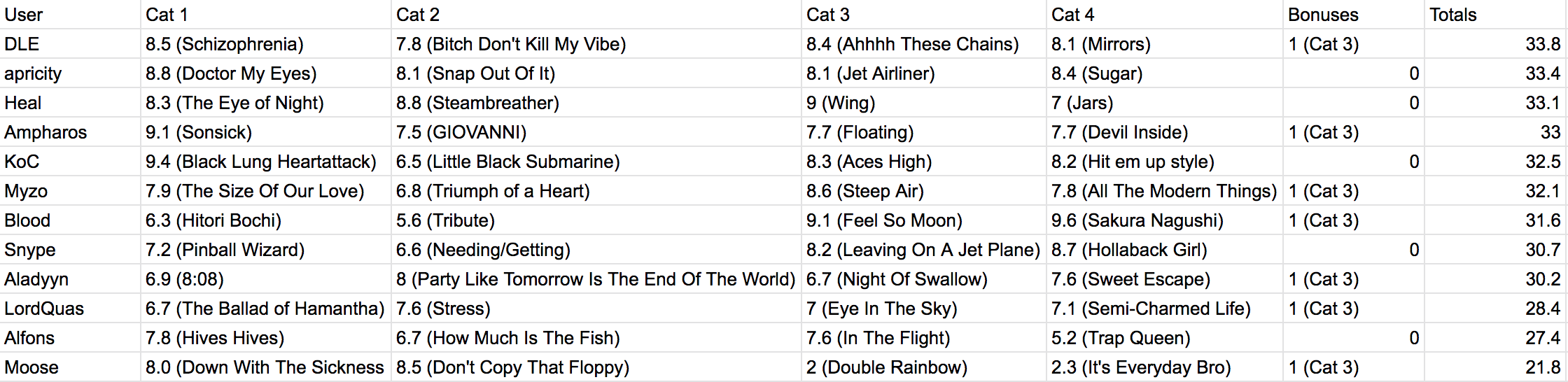Click the cell 8.8 (Doctor My Eyes)
Screen dimensions: 1568x382
266,73
